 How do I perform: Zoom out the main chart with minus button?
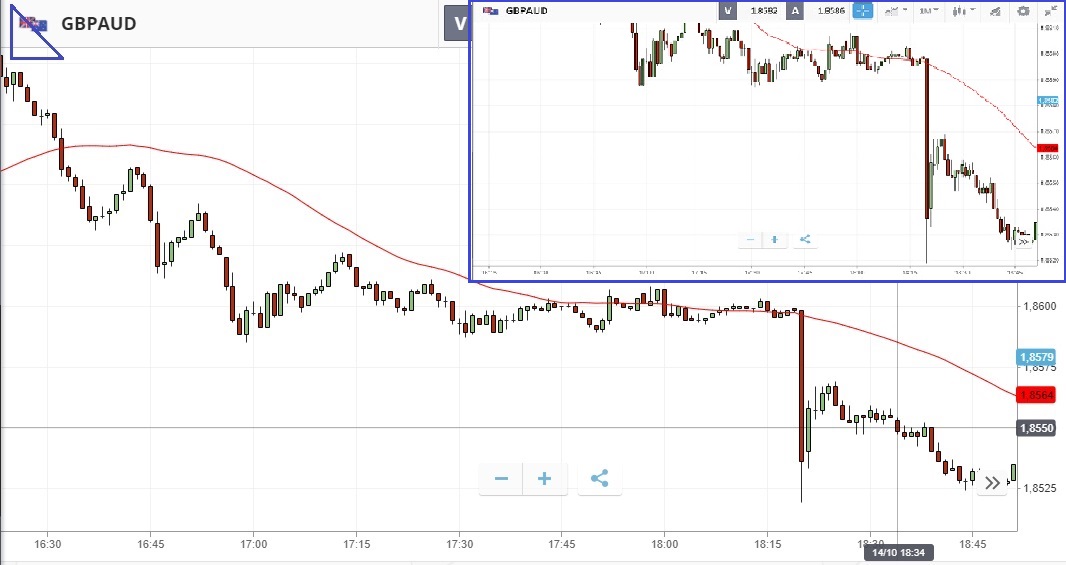point(501,479)
